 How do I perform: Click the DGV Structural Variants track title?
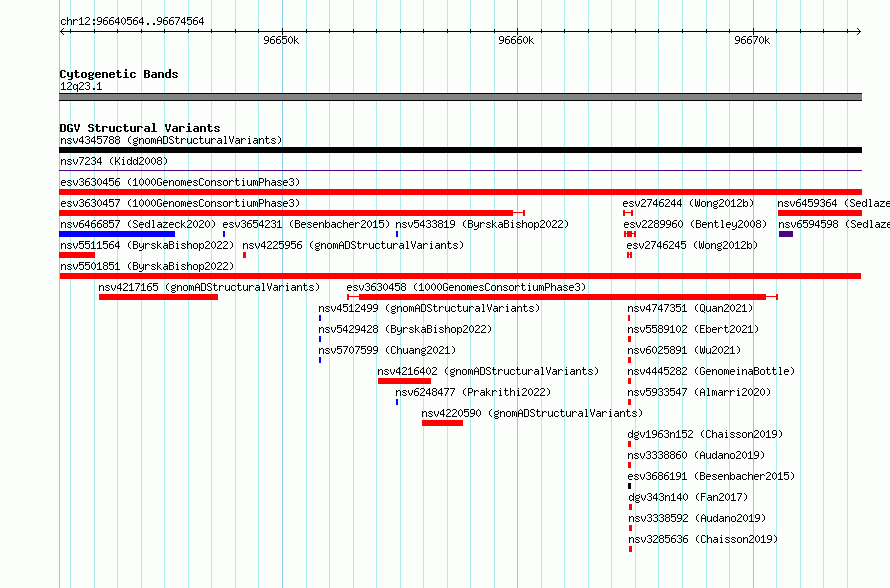(140, 128)
